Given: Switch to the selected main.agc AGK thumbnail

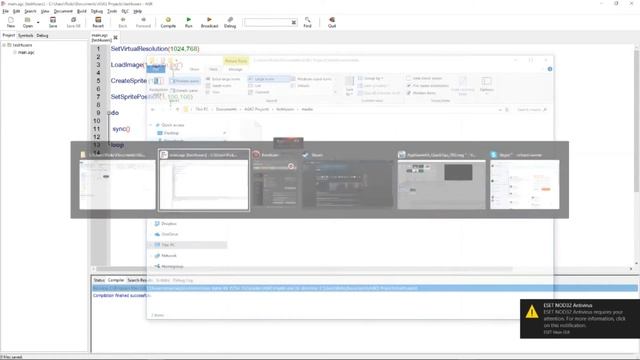Looking at the screenshot, I should (204, 180).
